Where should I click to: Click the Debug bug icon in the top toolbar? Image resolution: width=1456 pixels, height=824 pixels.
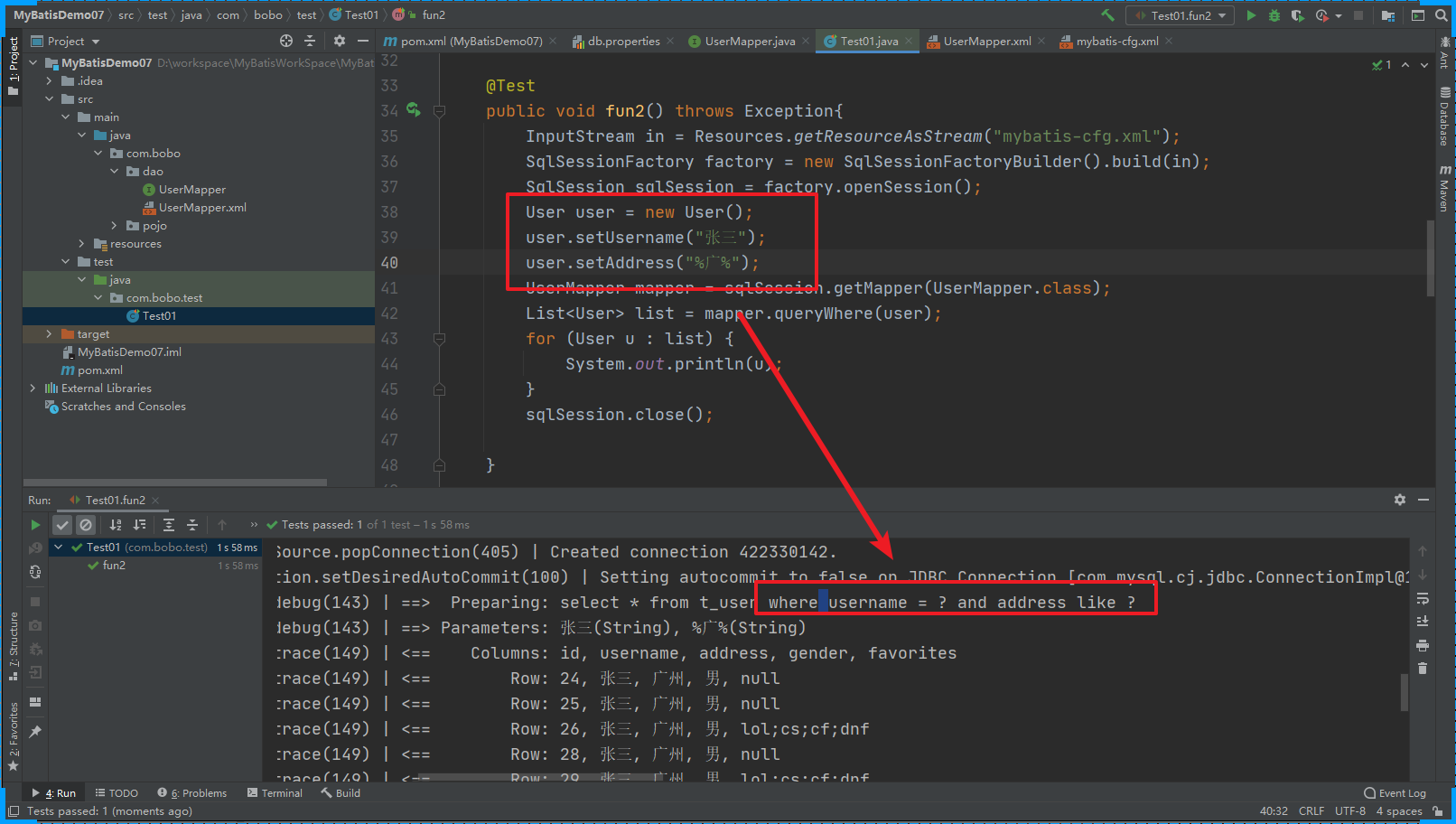[x=1274, y=15]
